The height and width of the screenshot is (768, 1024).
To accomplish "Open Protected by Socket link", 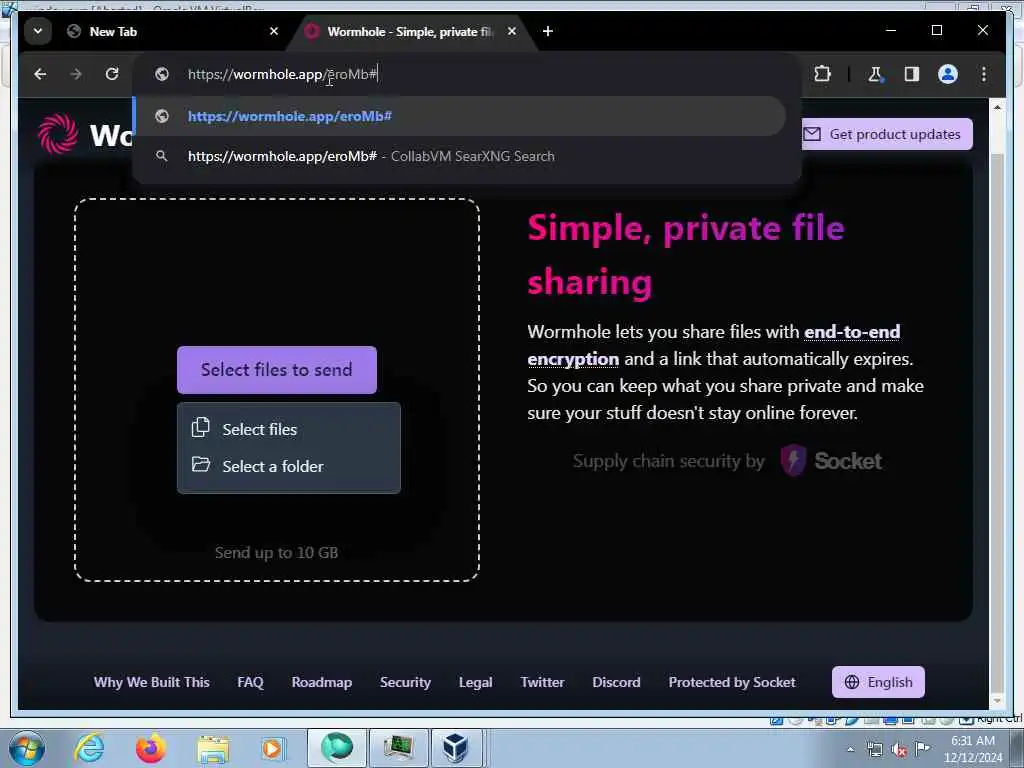I will click(732, 682).
